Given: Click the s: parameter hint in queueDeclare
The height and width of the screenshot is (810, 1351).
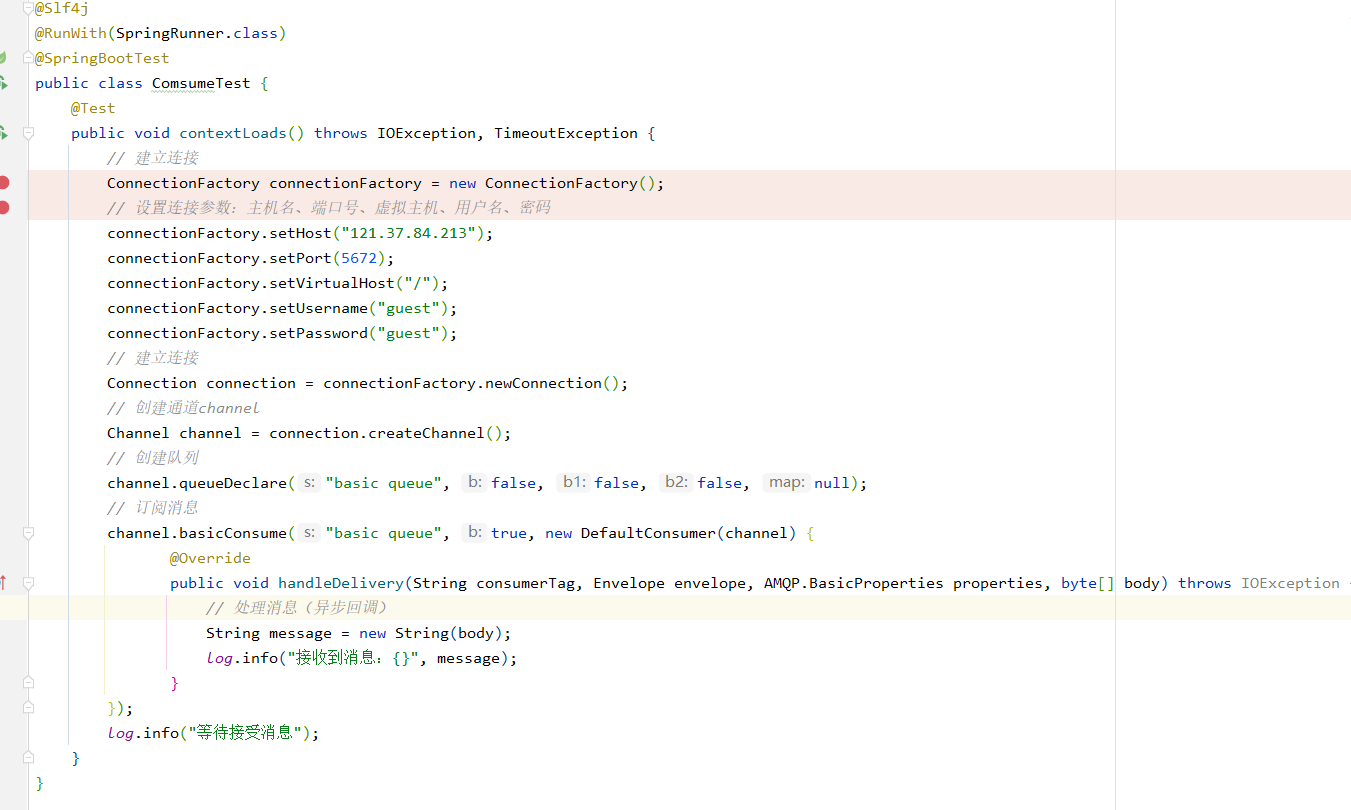Looking at the screenshot, I should pyautogui.click(x=309, y=483).
